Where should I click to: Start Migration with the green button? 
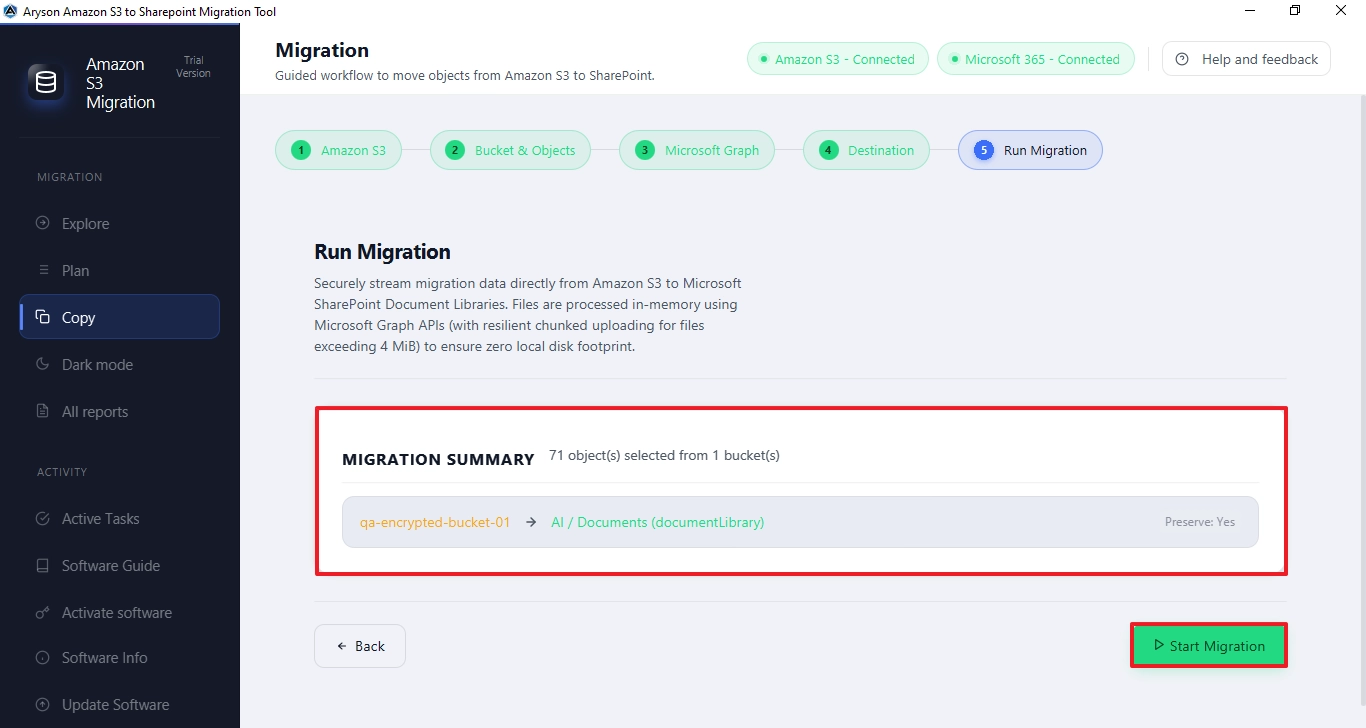pos(1209,646)
